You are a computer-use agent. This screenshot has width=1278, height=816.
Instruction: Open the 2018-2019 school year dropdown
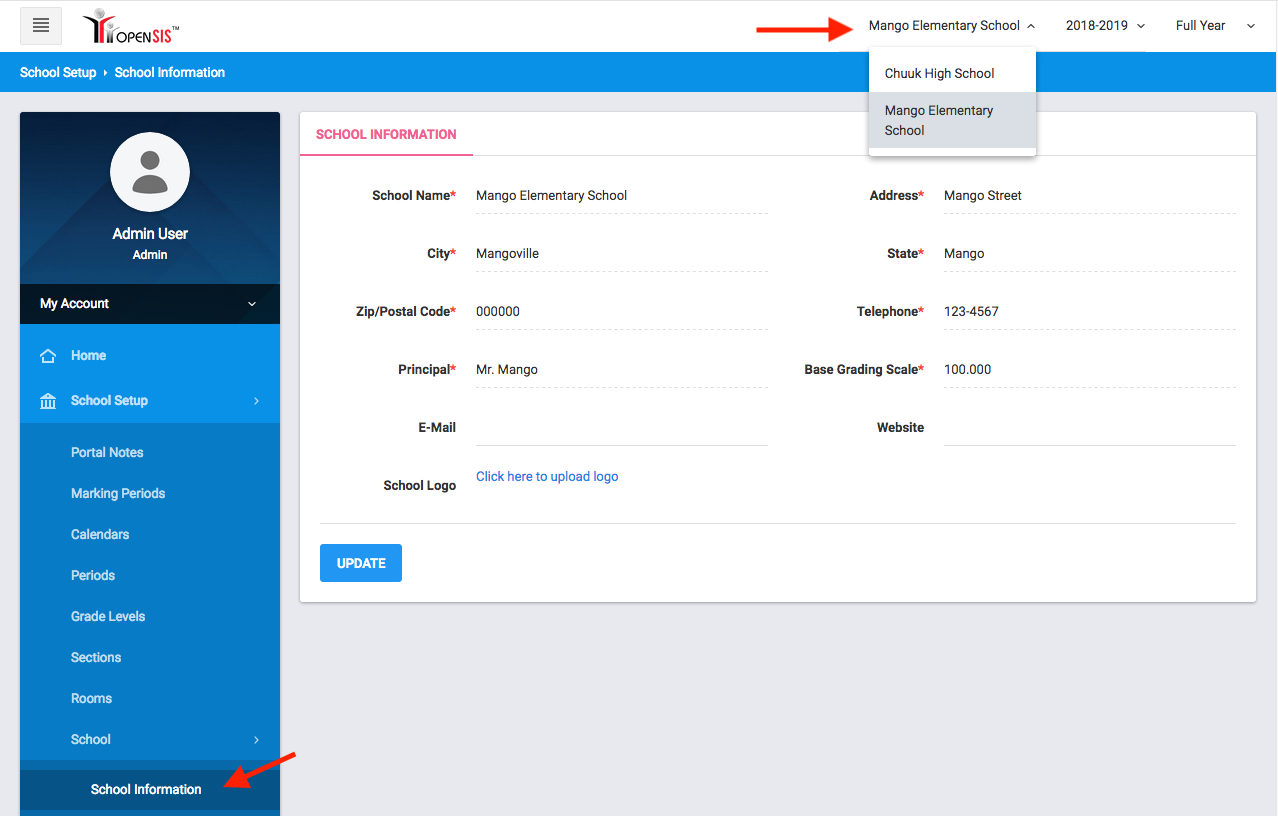tap(1104, 26)
